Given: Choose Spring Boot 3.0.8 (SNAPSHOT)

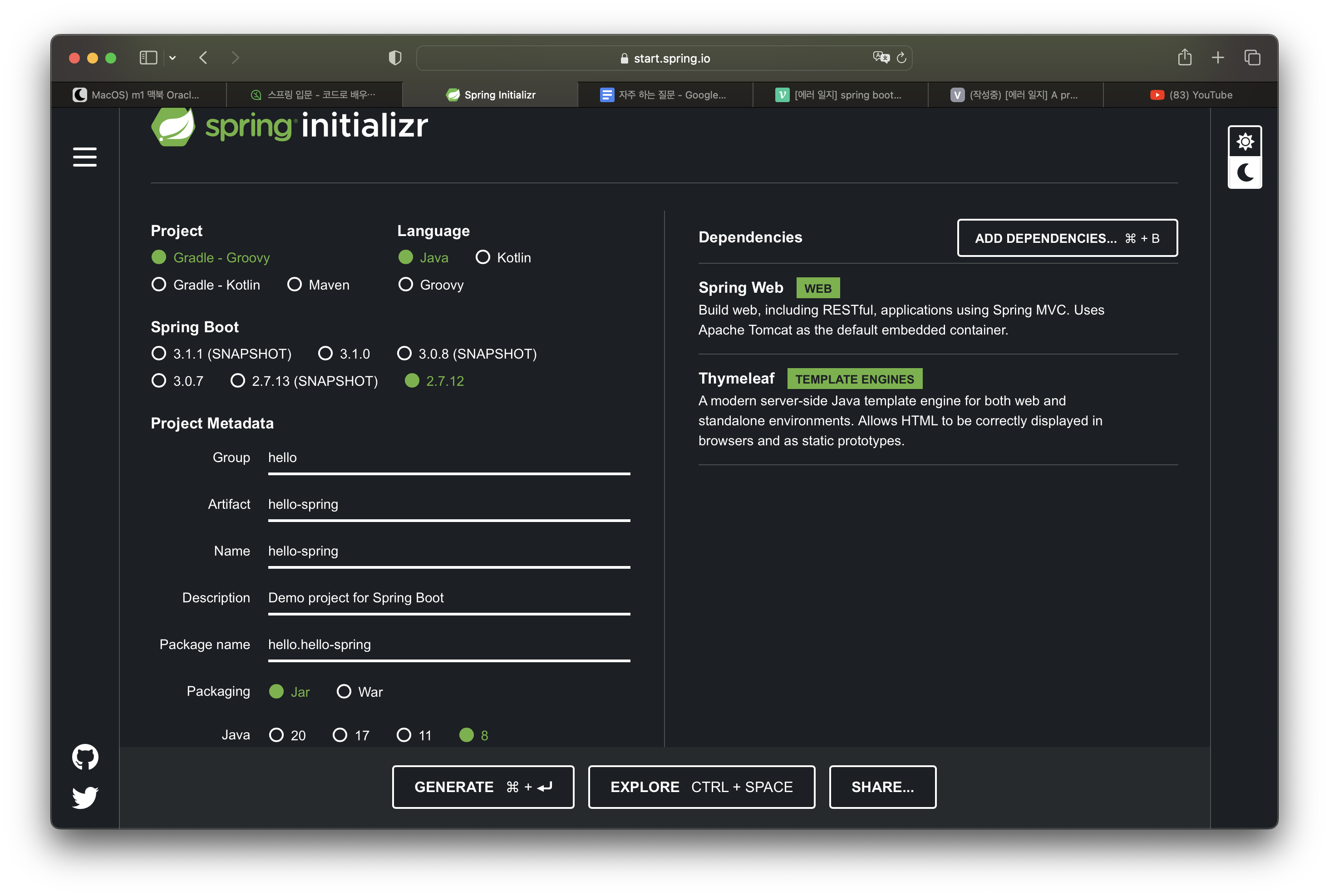Looking at the screenshot, I should 467,354.
